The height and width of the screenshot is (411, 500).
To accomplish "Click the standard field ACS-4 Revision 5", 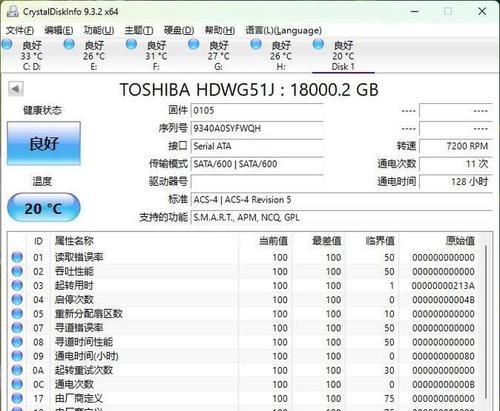I will coord(342,200).
